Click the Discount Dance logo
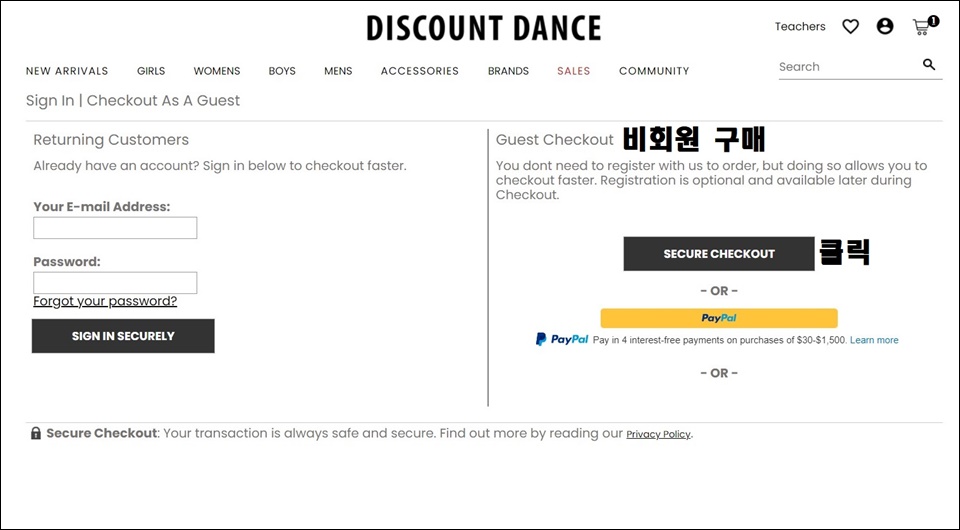 tap(484, 28)
